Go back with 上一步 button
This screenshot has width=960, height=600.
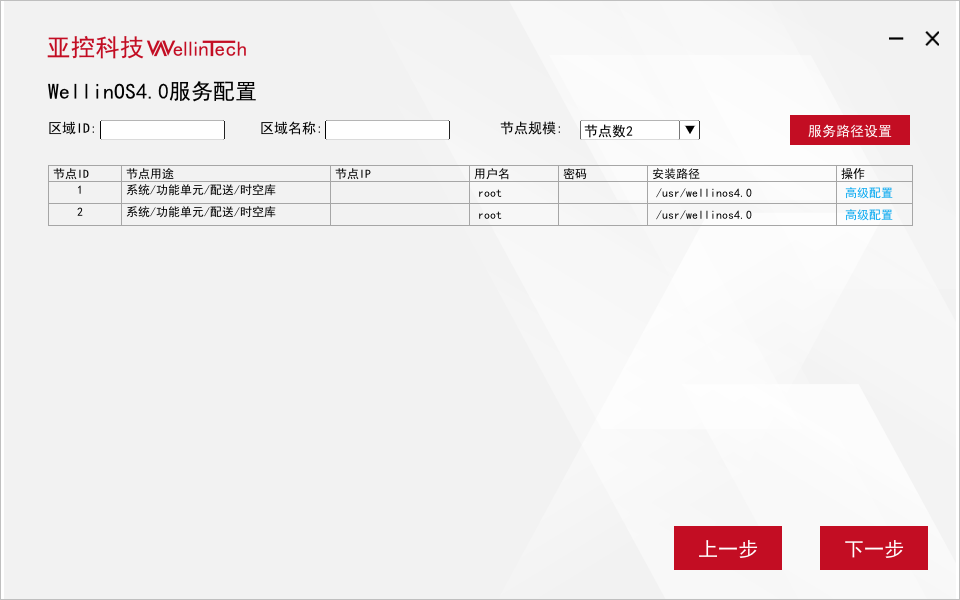click(x=728, y=548)
